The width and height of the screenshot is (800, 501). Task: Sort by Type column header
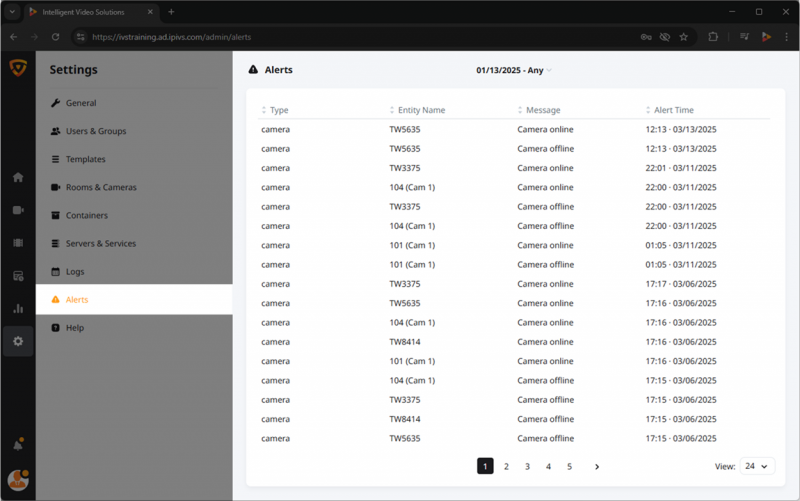(x=275, y=110)
